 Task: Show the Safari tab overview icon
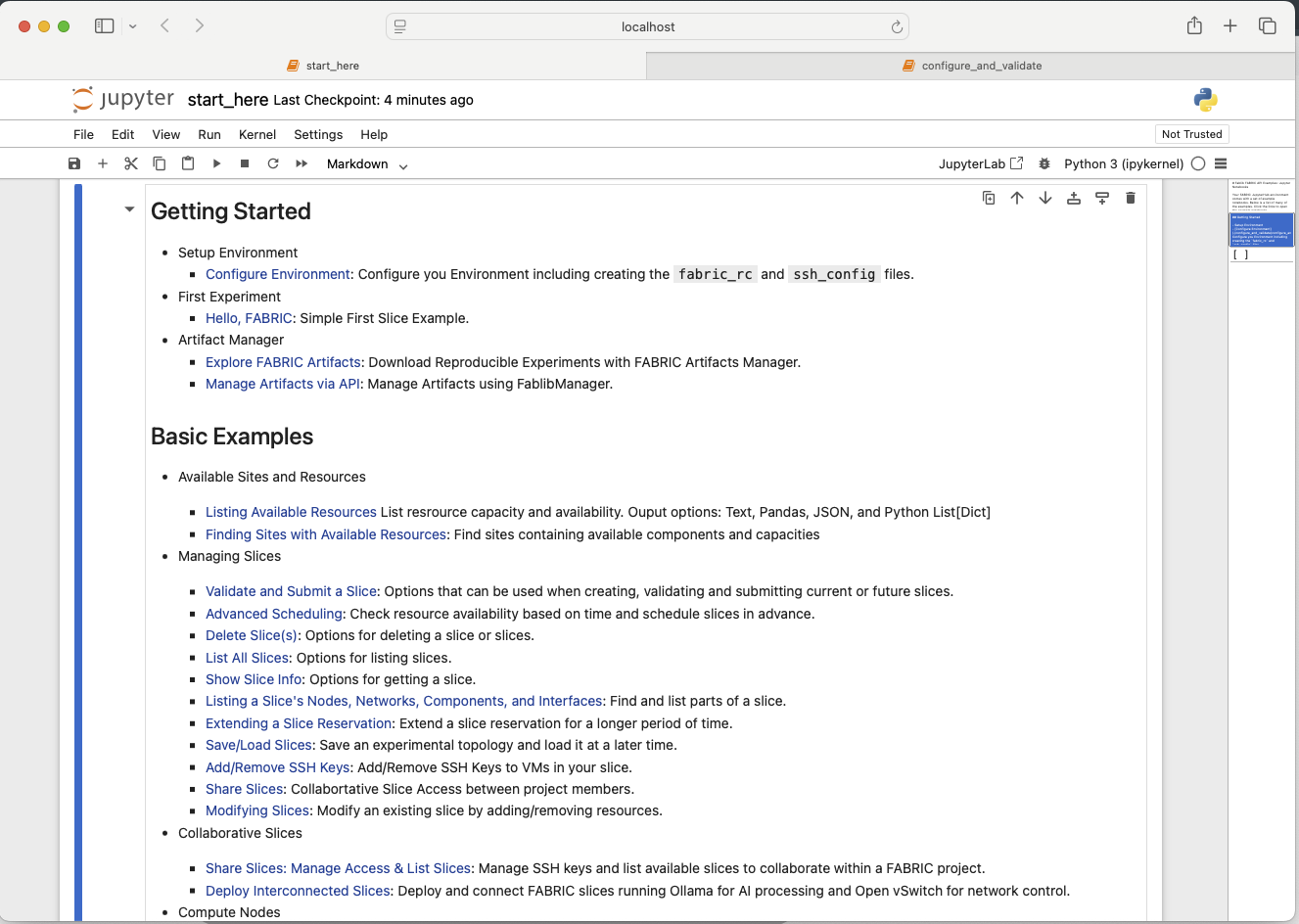[1268, 26]
